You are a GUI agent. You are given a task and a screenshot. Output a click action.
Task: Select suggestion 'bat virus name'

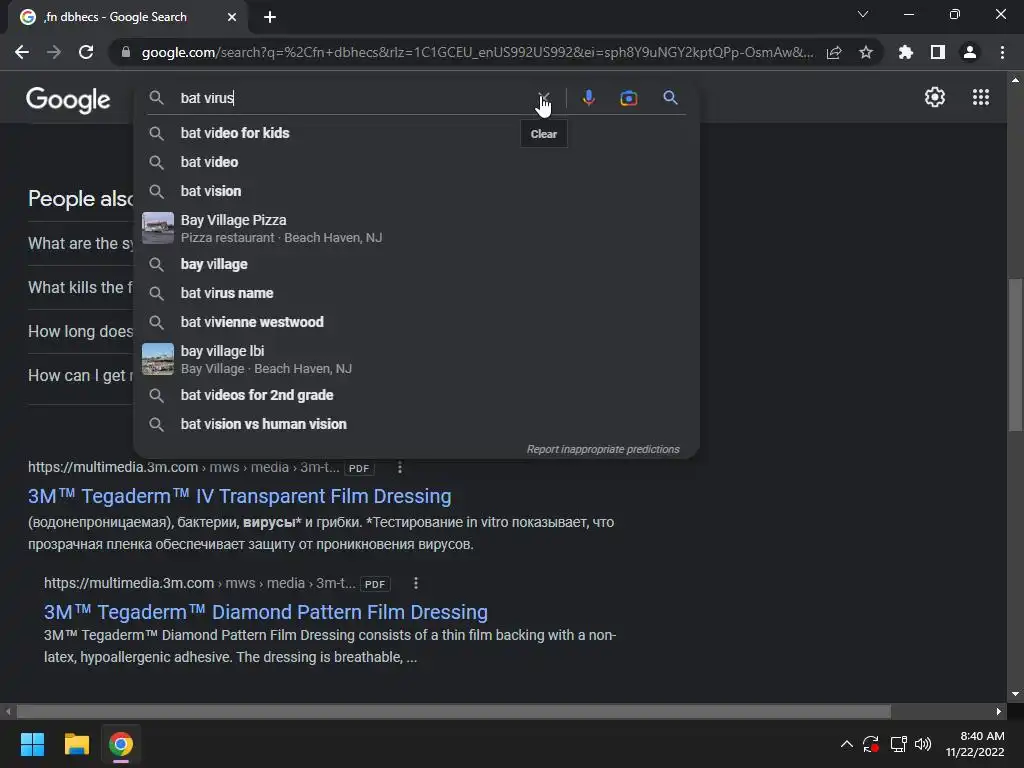pos(416,293)
